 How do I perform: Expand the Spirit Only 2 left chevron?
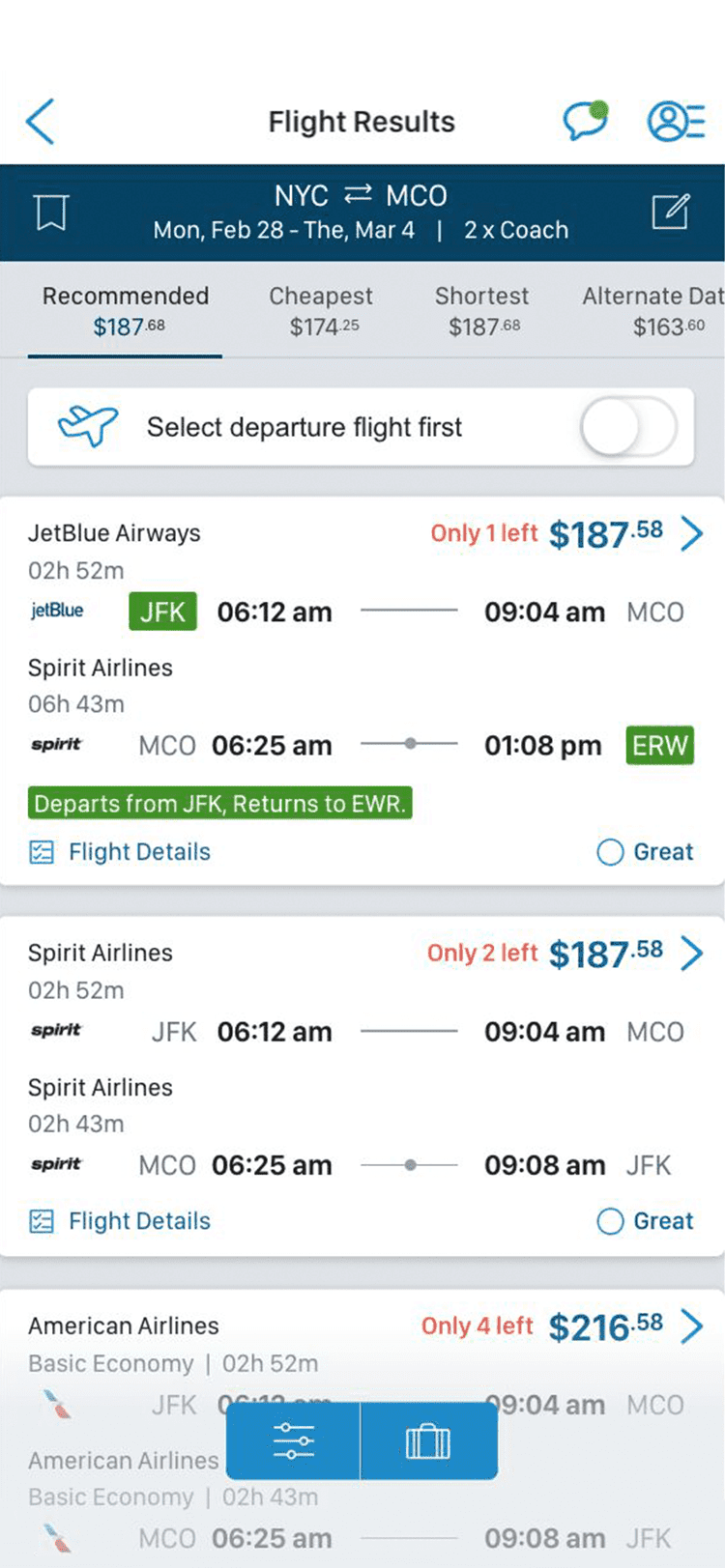coord(692,954)
